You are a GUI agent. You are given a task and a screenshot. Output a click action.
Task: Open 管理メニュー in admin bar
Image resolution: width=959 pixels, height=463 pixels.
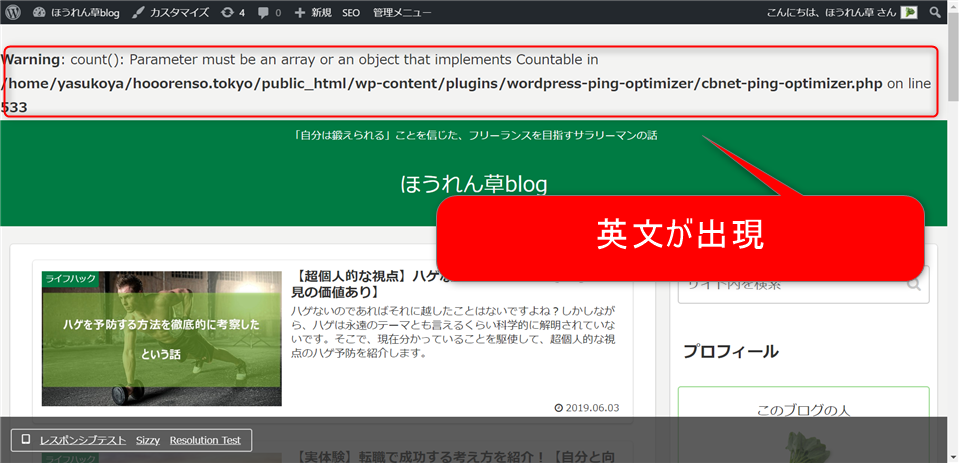(x=402, y=12)
